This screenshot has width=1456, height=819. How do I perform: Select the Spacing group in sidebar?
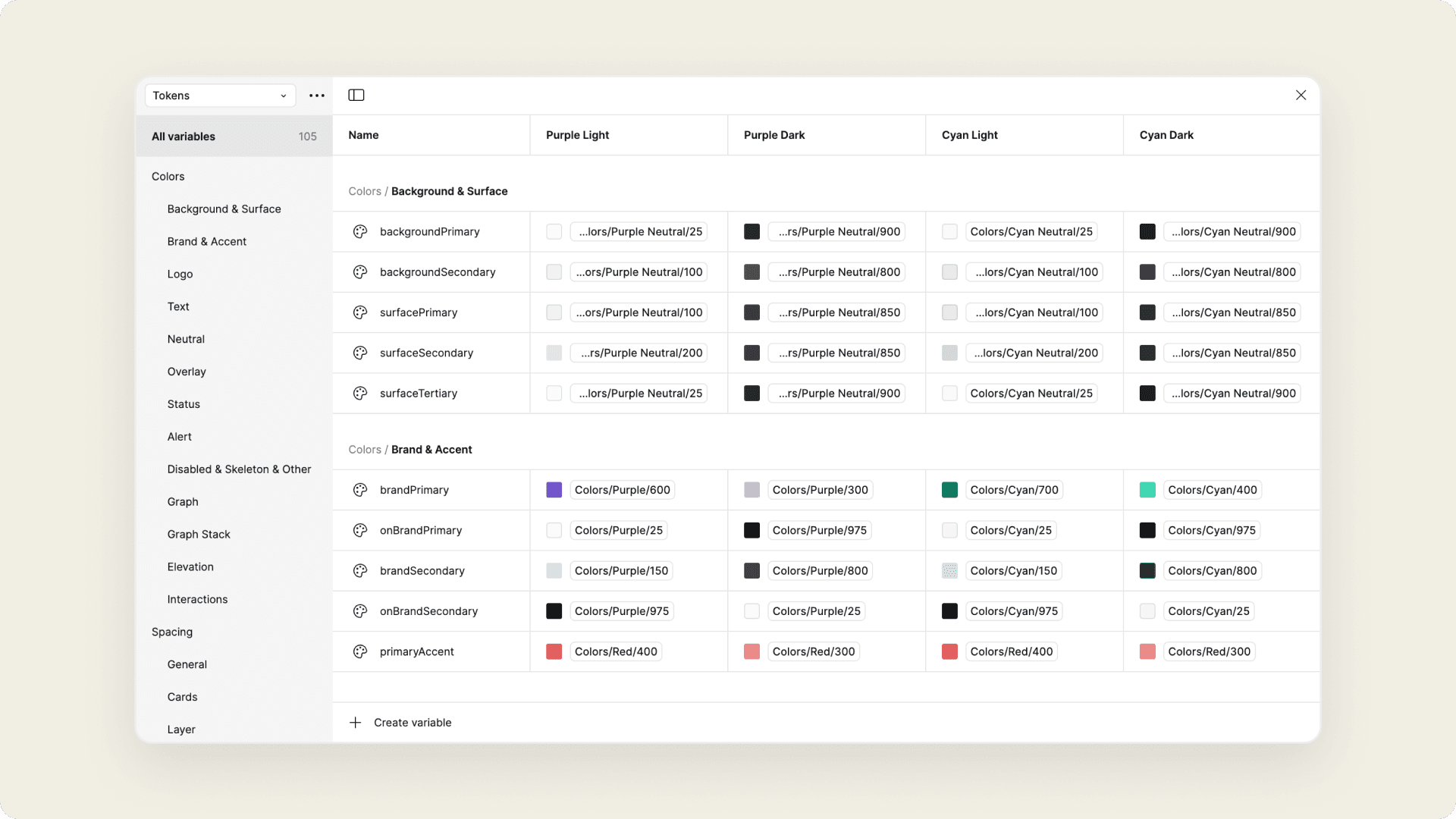pos(172,632)
